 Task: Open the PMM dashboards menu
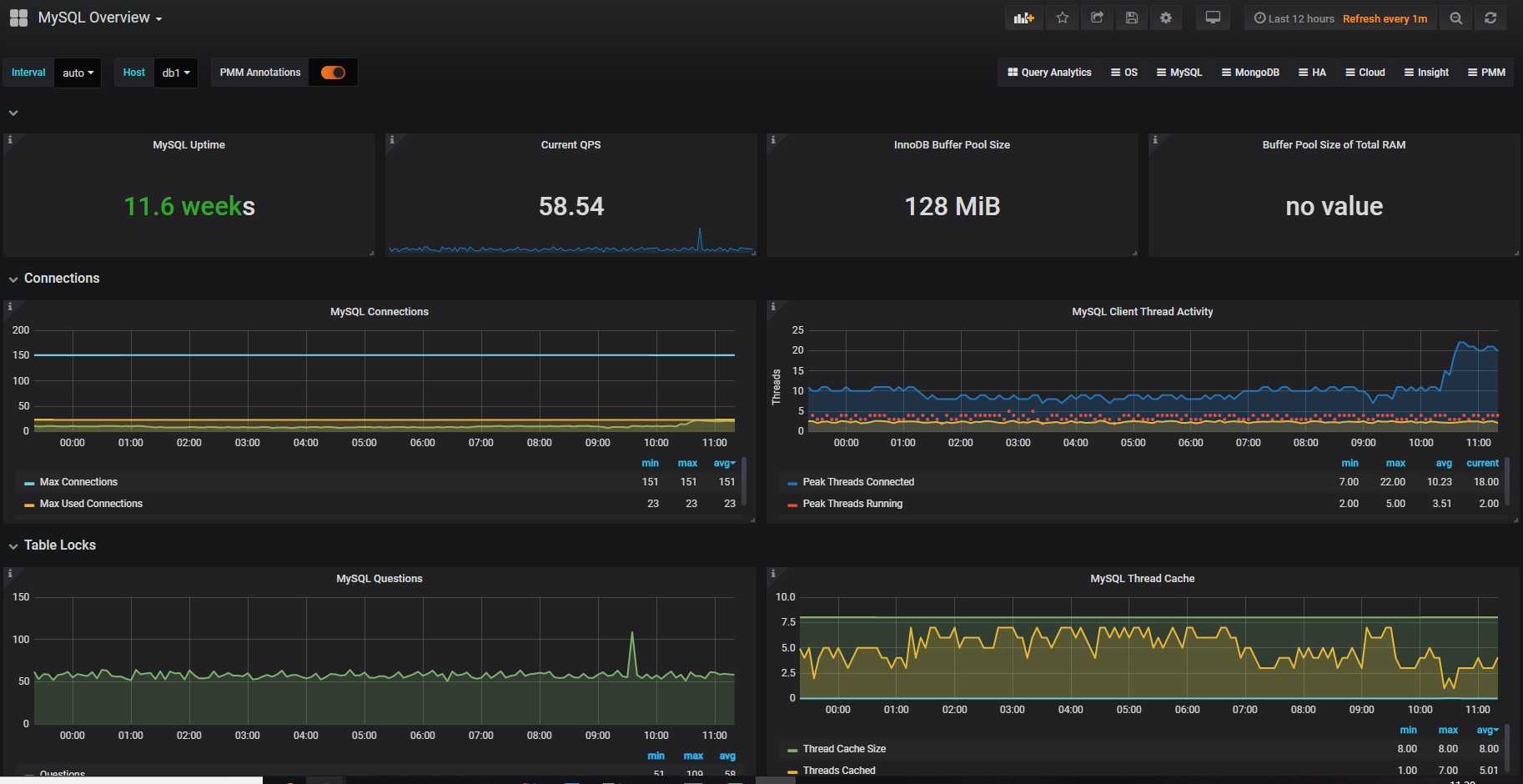[1486, 73]
